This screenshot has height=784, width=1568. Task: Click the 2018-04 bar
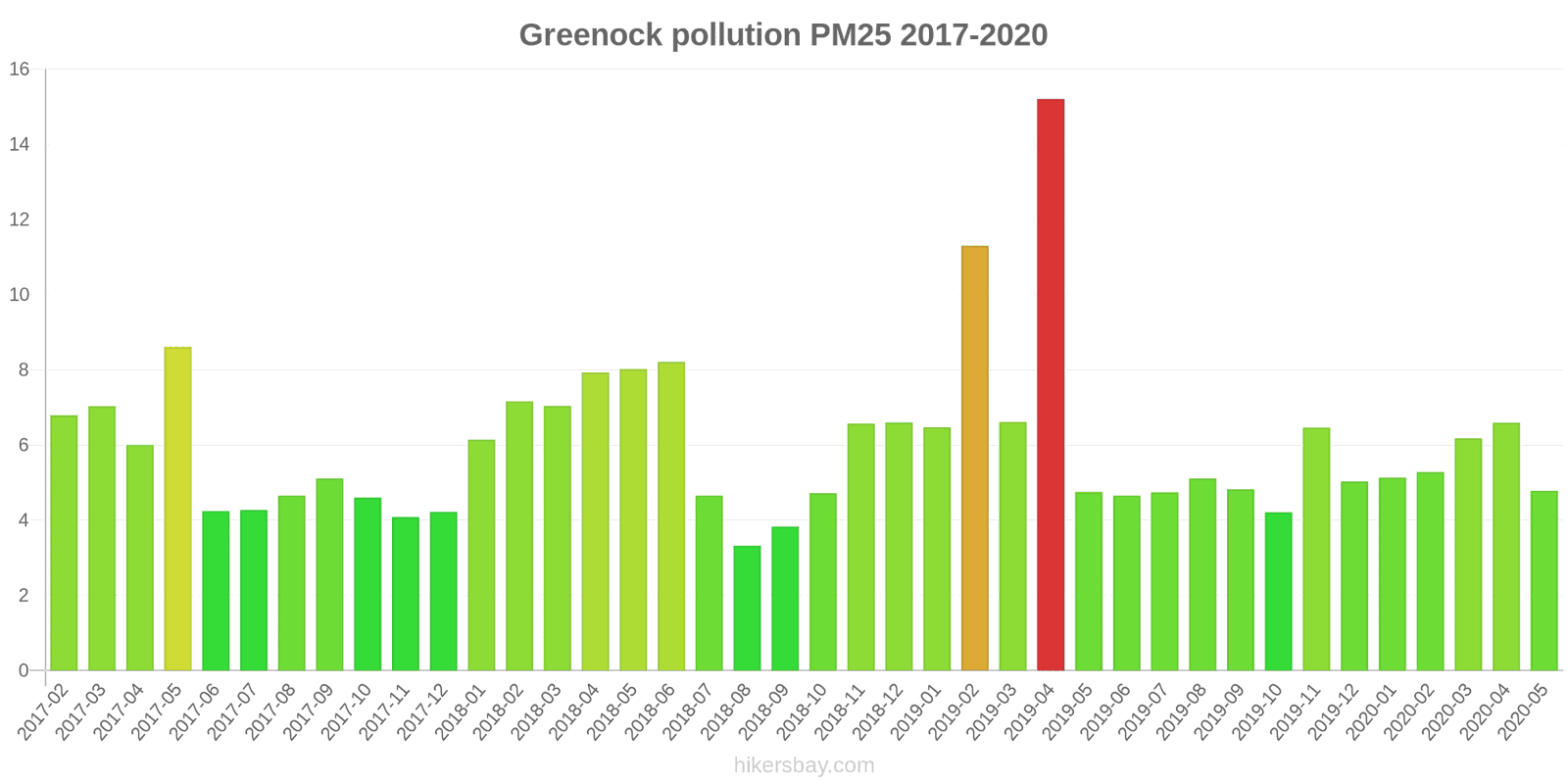(x=595, y=521)
